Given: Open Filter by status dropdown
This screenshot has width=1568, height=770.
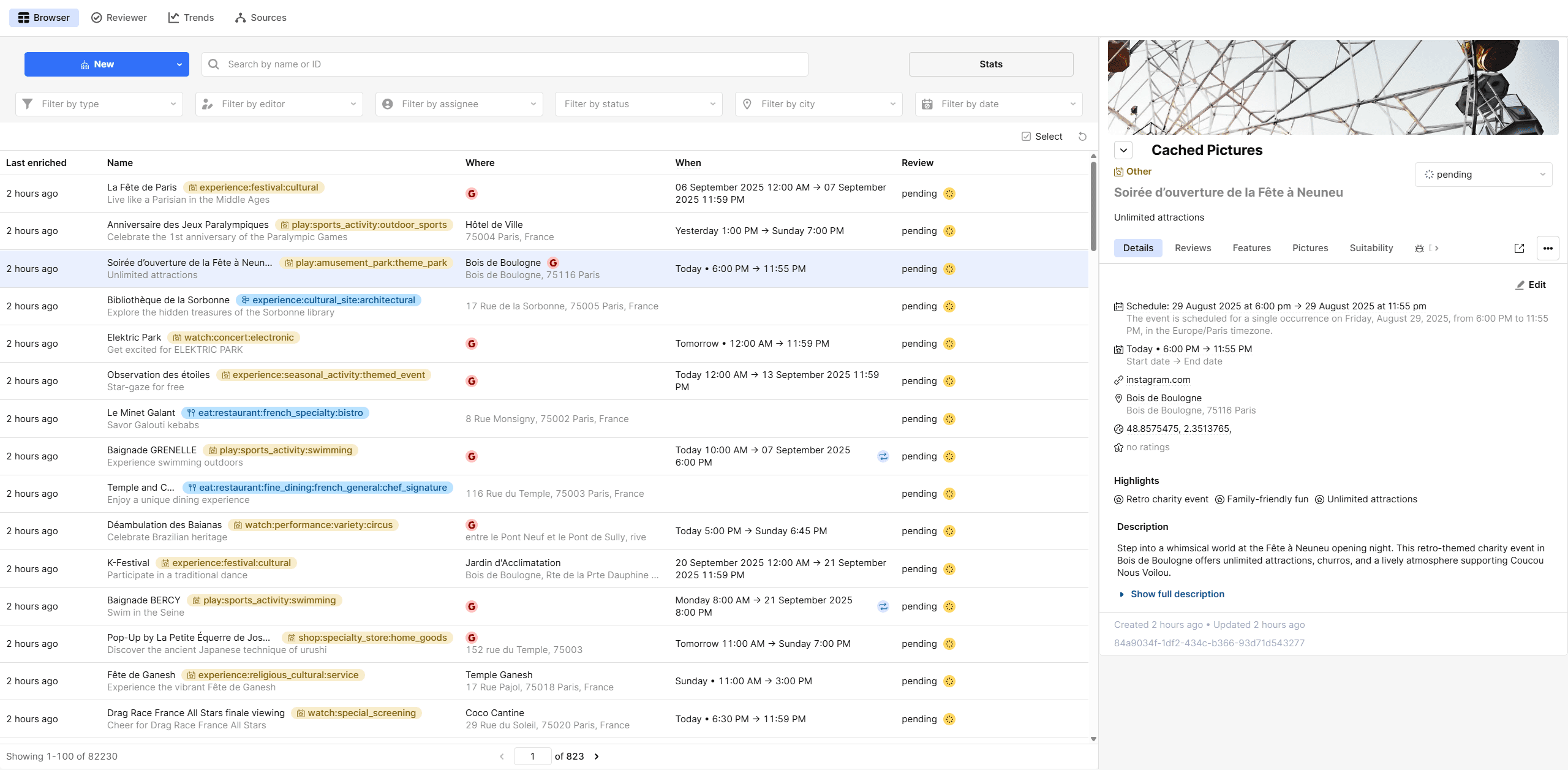Looking at the screenshot, I should tap(638, 104).
